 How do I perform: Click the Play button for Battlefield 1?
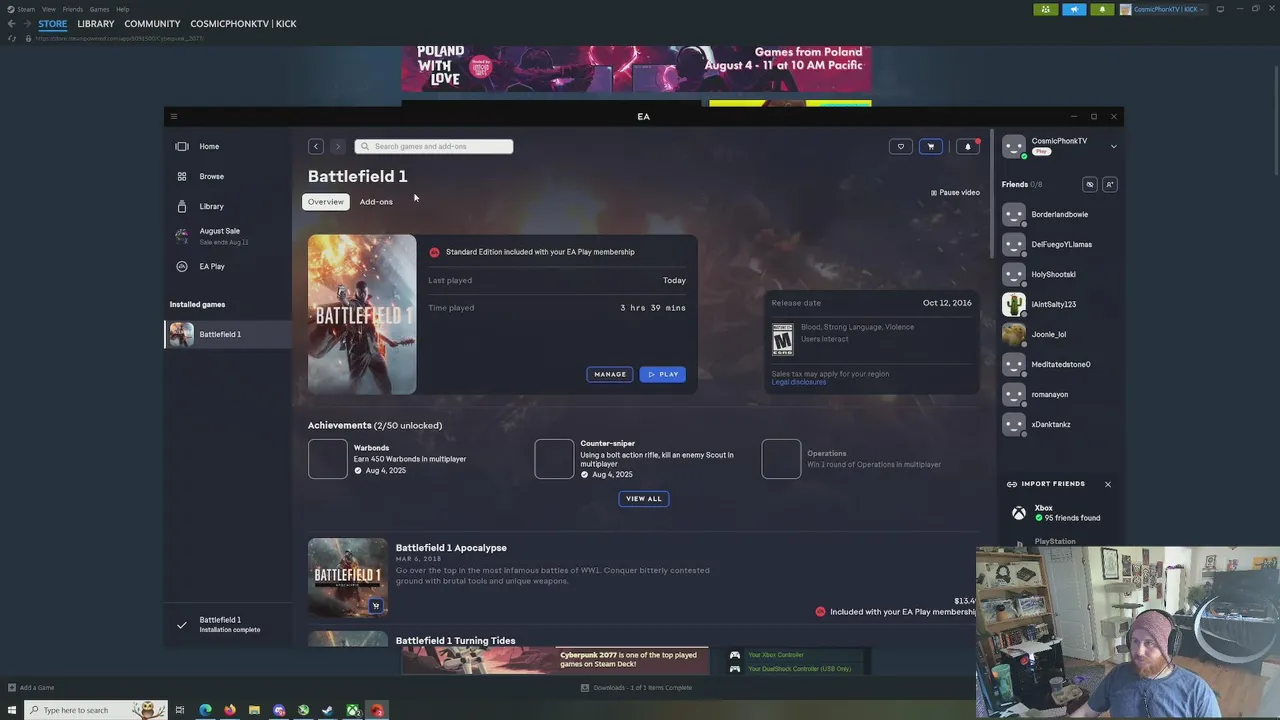pos(663,374)
